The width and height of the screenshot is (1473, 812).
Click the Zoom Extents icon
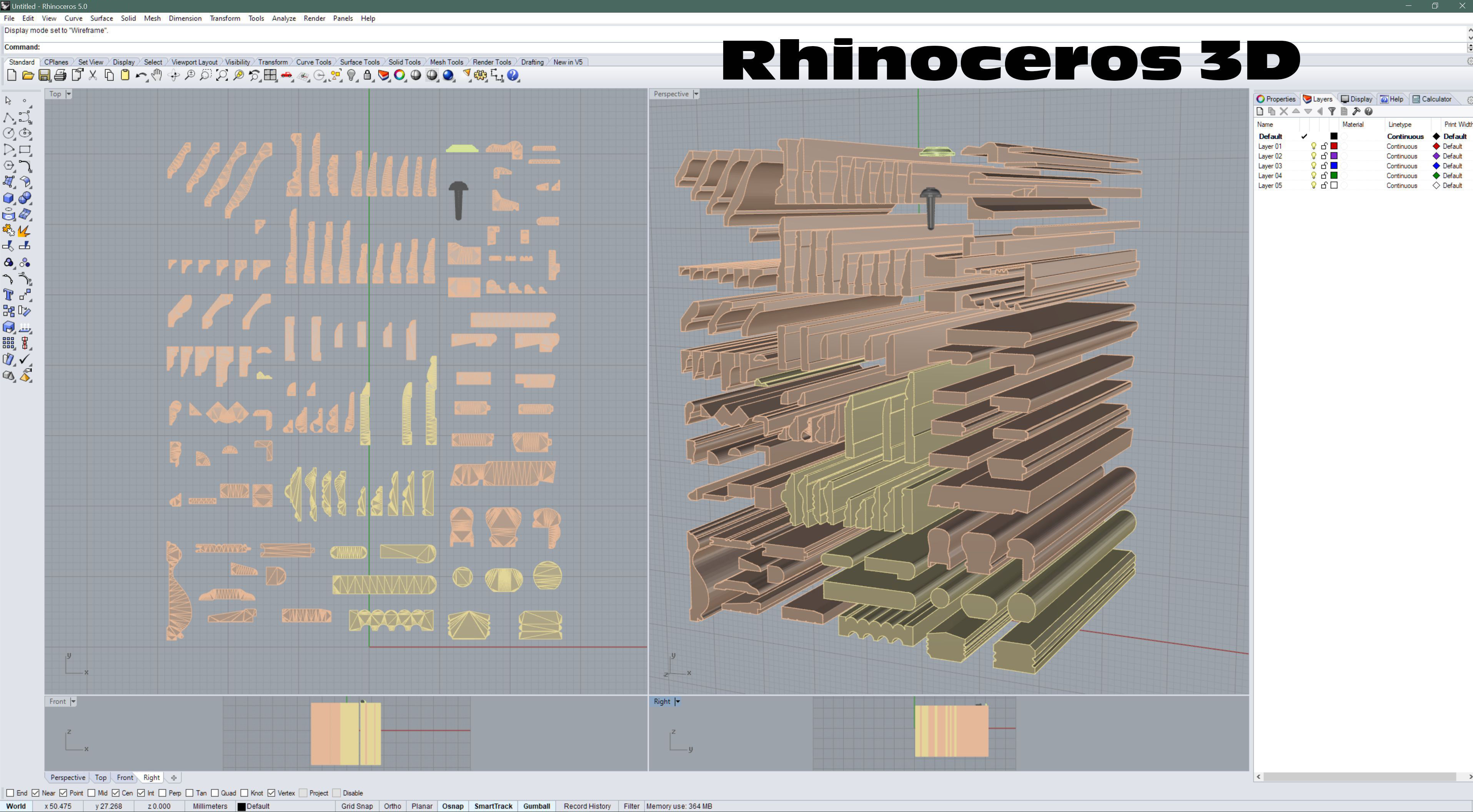click(222, 75)
